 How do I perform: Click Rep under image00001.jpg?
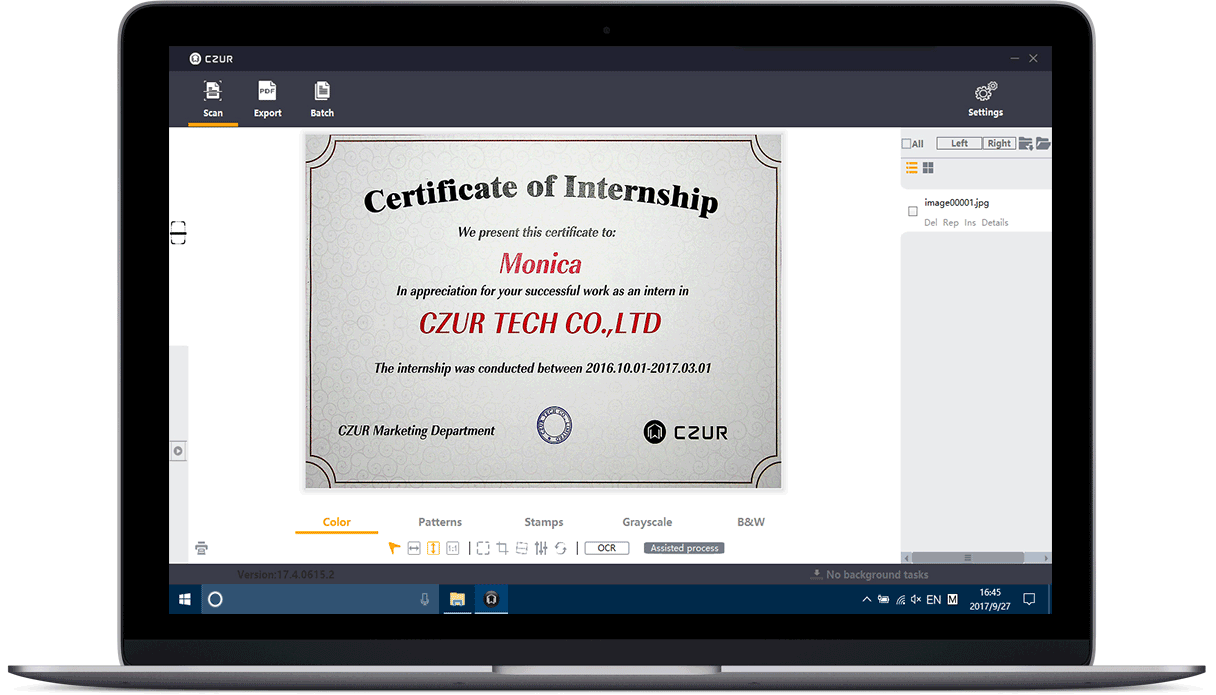click(x=951, y=223)
